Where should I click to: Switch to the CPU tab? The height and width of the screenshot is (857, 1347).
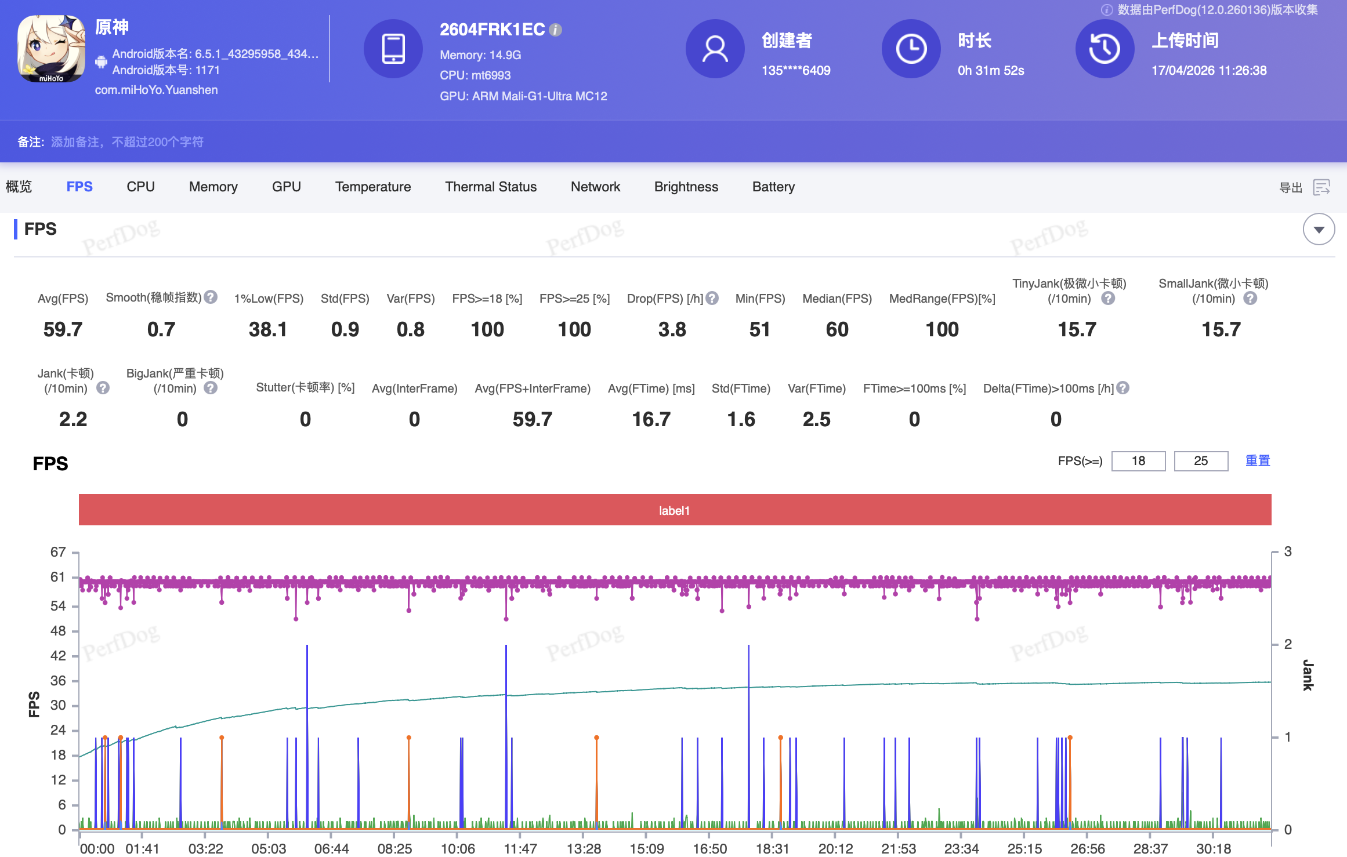[140, 187]
